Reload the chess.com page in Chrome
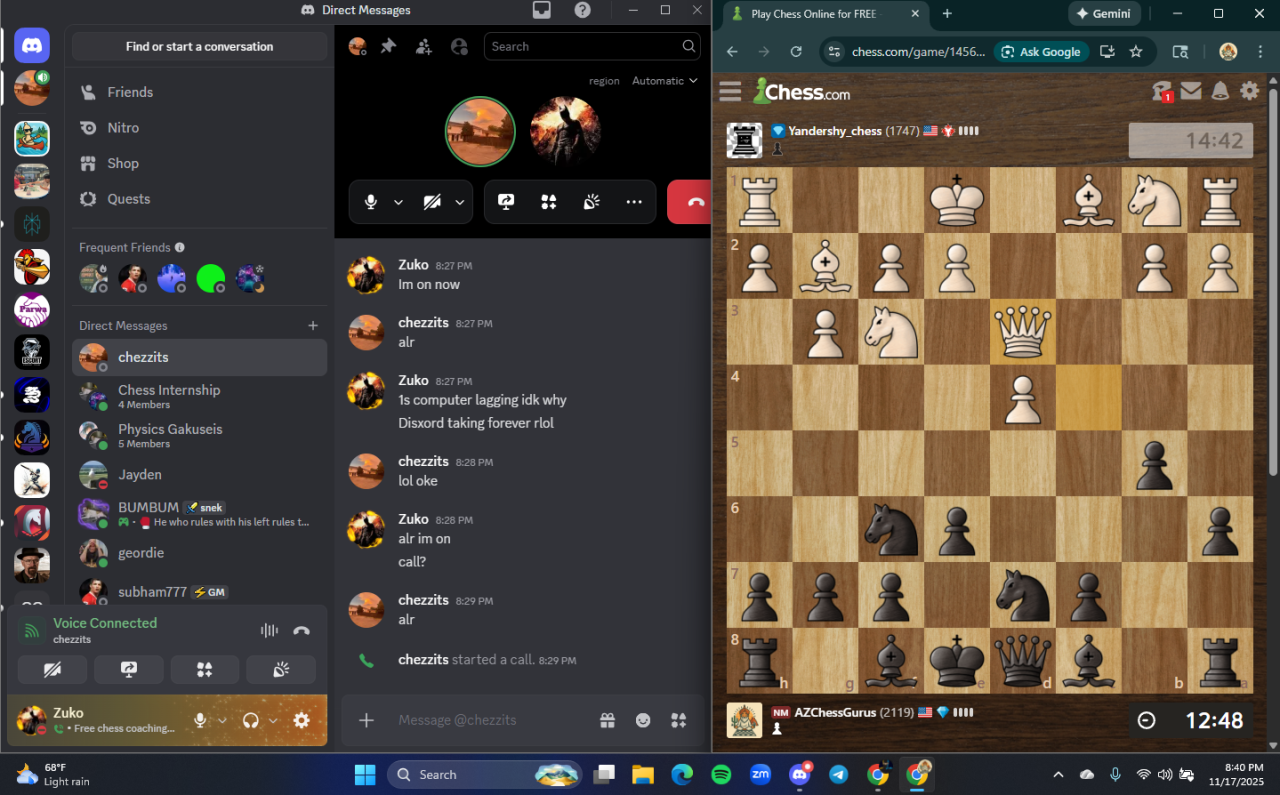The width and height of the screenshot is (1280, 795). tap(796, 52)
